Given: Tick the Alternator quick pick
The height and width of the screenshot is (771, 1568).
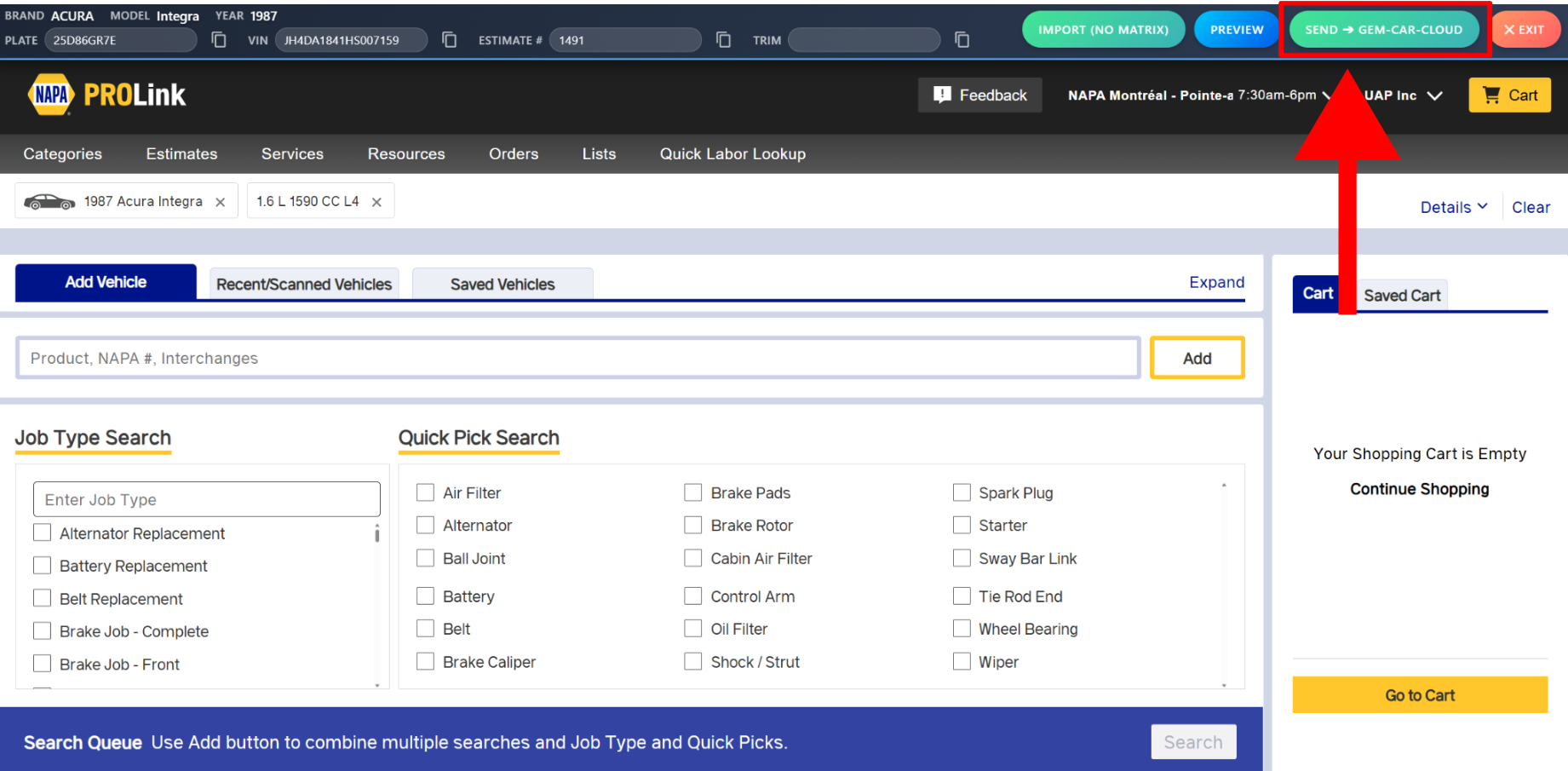Looking at the screenshot, I should coord(425,525).
